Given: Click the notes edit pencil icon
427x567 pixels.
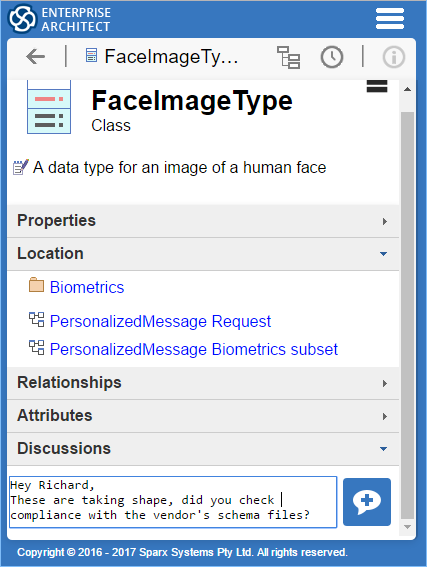Looking at the screenshot, I should (x=20, y=167).
